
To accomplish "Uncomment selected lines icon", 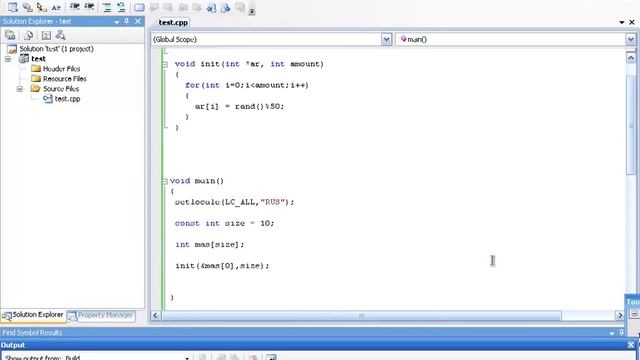I will (x=121, y=7).
